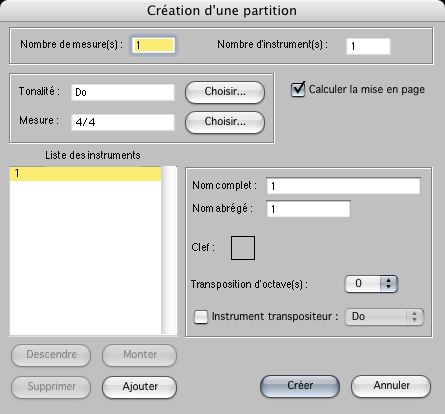This screenshot has height=414, width=445.
Task: Focus the Nombre d'instrument(s) field
Action: click(368, 46)
